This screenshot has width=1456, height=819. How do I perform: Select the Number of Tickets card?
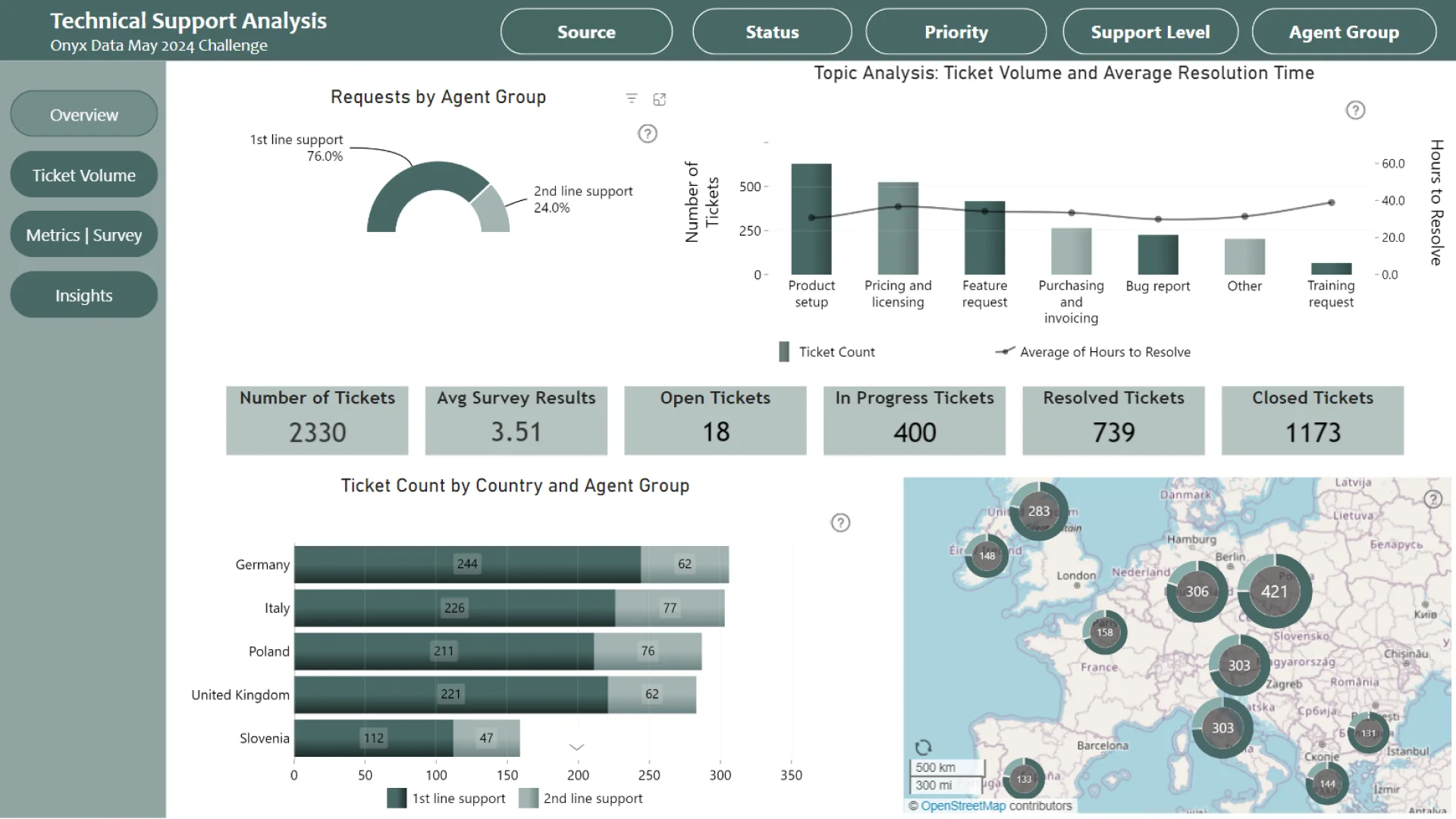pyautogui.click(x=317, y=421)
